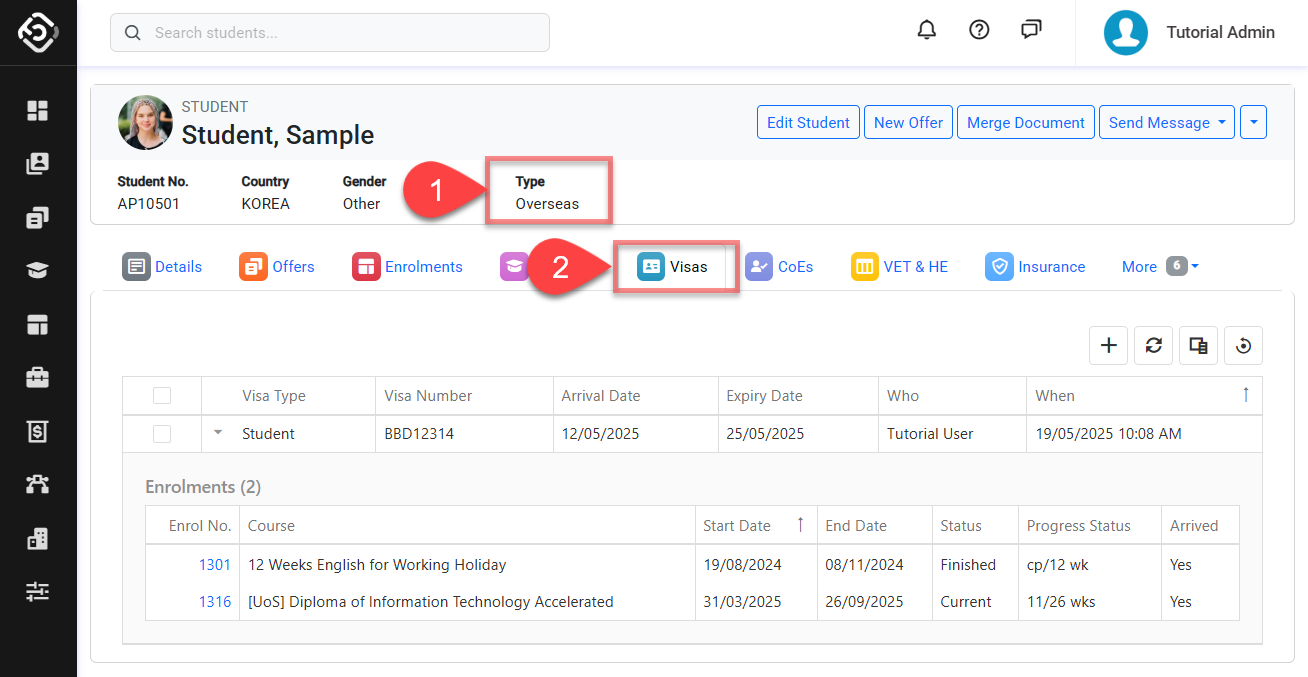Viewport: 1308px width, 677px height.
Task: Click the Edit Student button
Action: click(x=808, y=122)
